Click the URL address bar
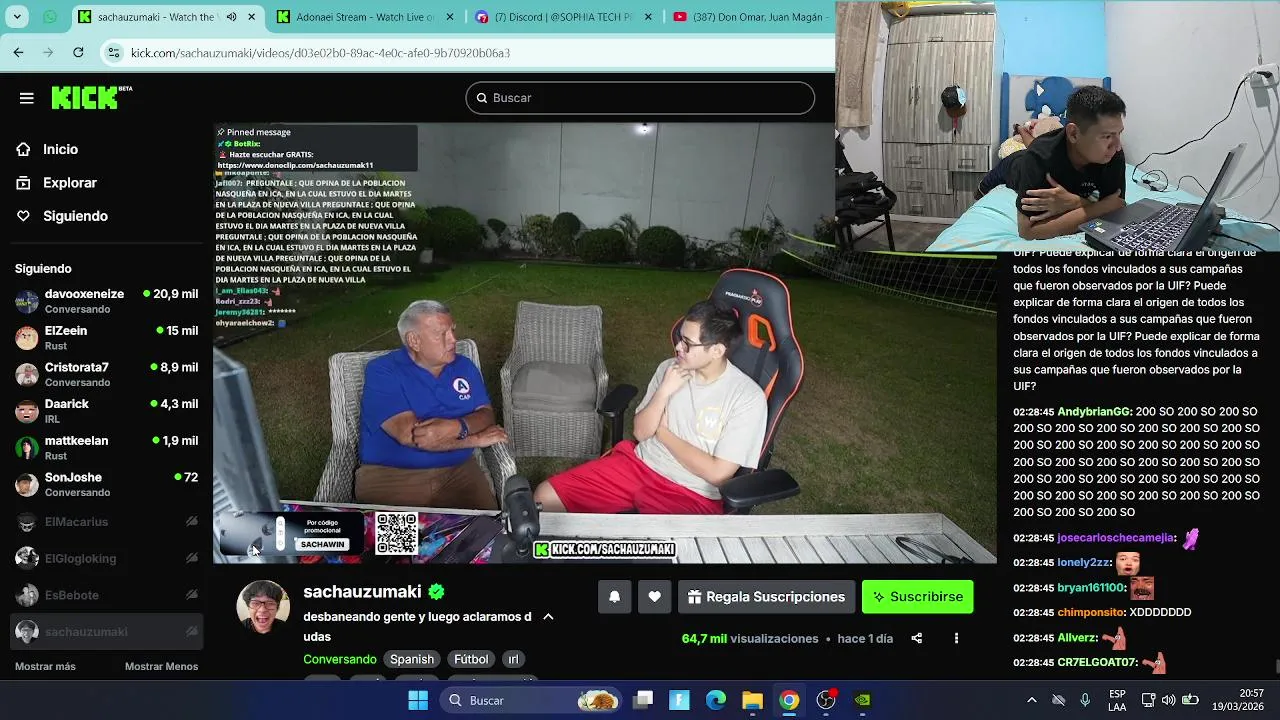Viewport: 1280px width, 720px height. click(x=470, y=52)
